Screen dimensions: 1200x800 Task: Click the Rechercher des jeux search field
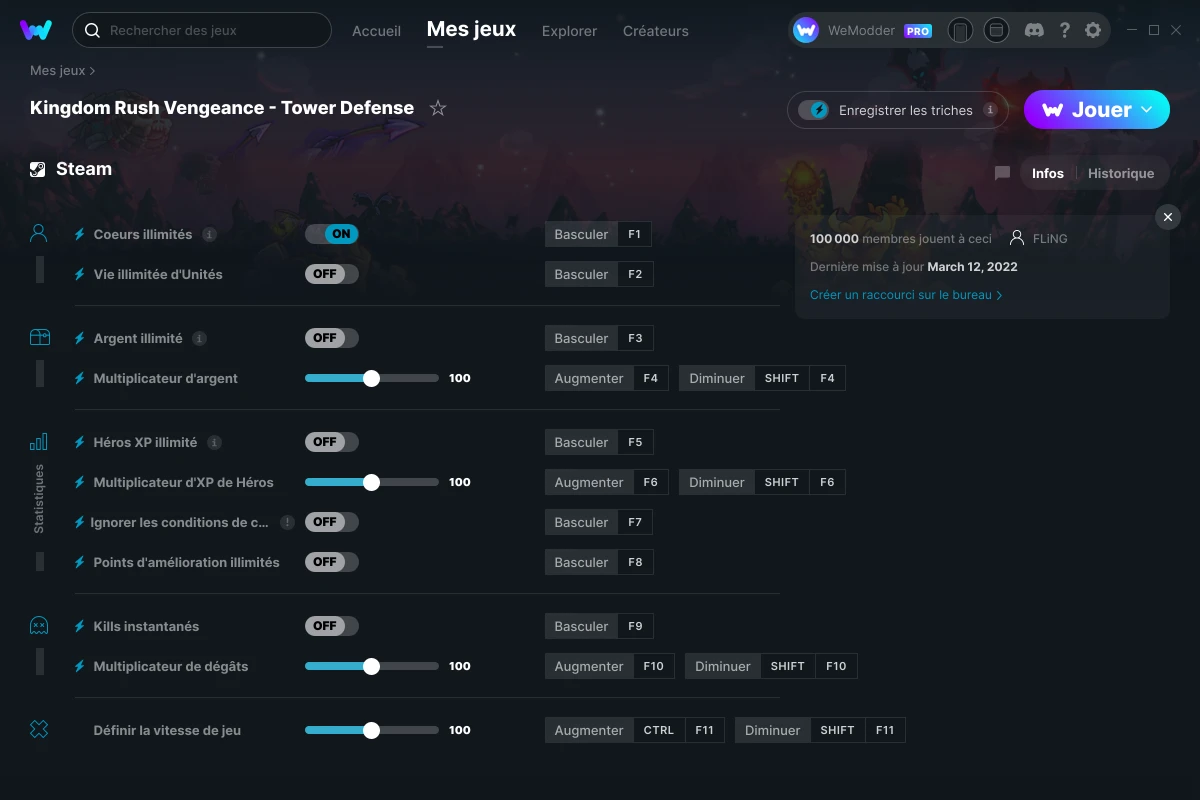tap(202, 30)
